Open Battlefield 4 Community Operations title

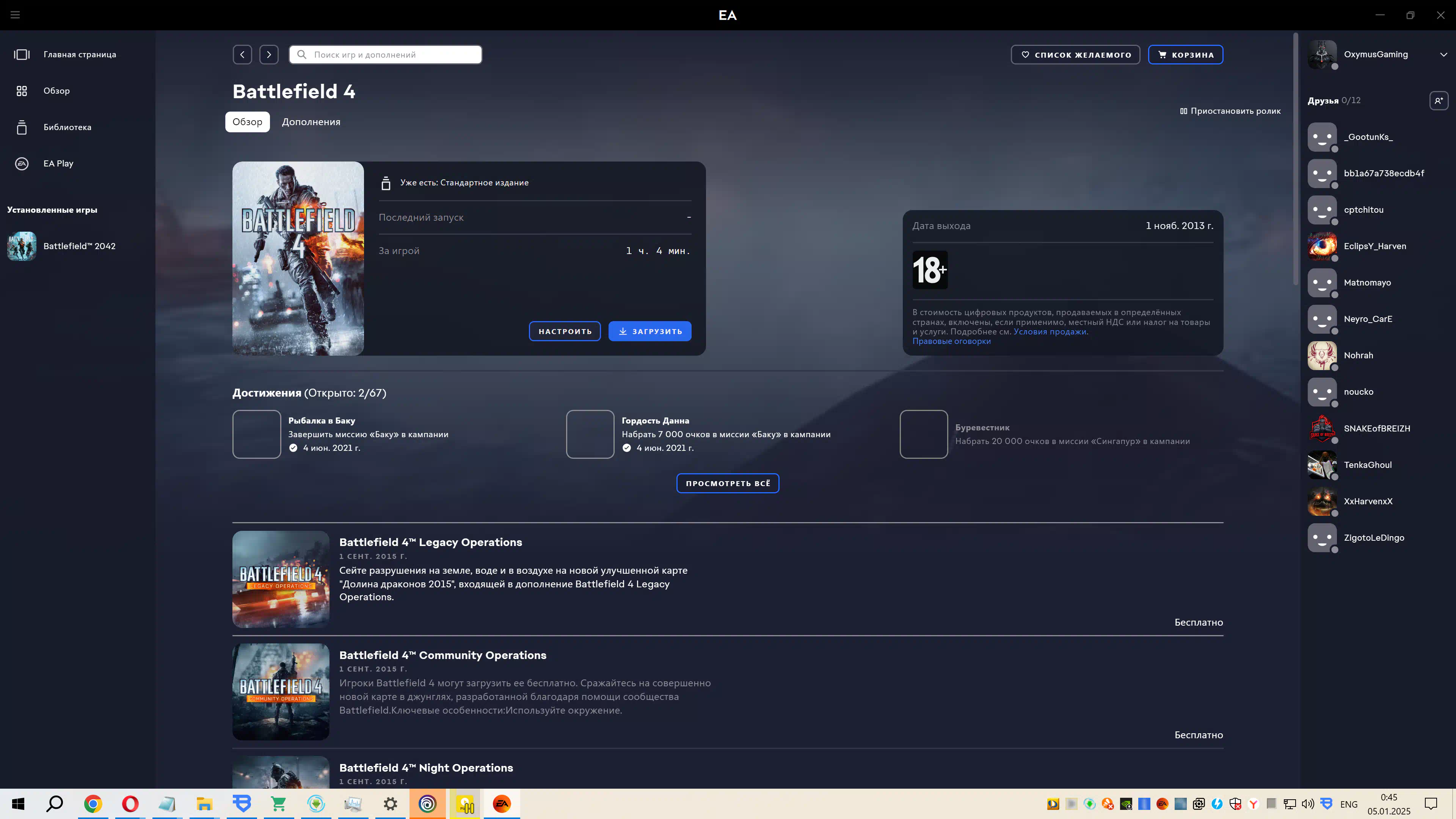(x=442, y=655)
